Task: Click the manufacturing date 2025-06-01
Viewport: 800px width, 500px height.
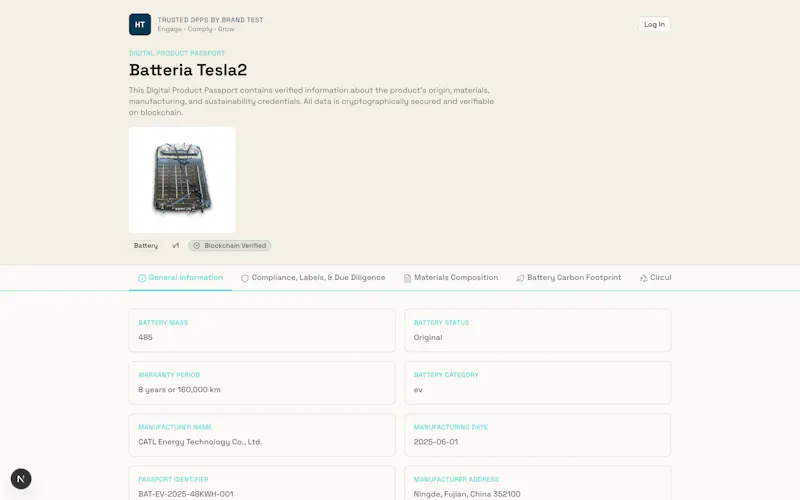Action: coord(436,442)
